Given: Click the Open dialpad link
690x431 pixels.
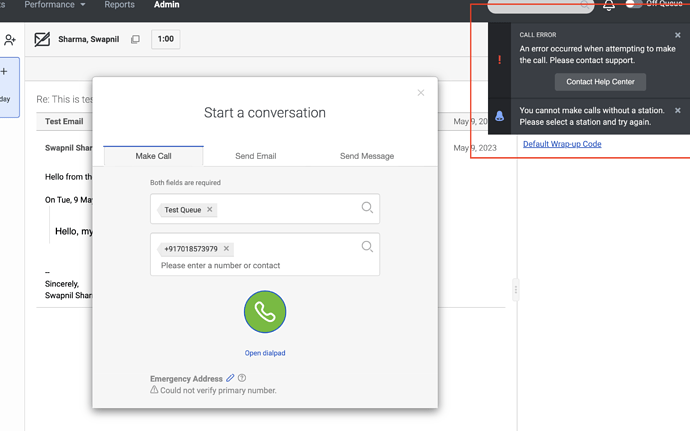Looking at the screenshot, I should 265,353.
